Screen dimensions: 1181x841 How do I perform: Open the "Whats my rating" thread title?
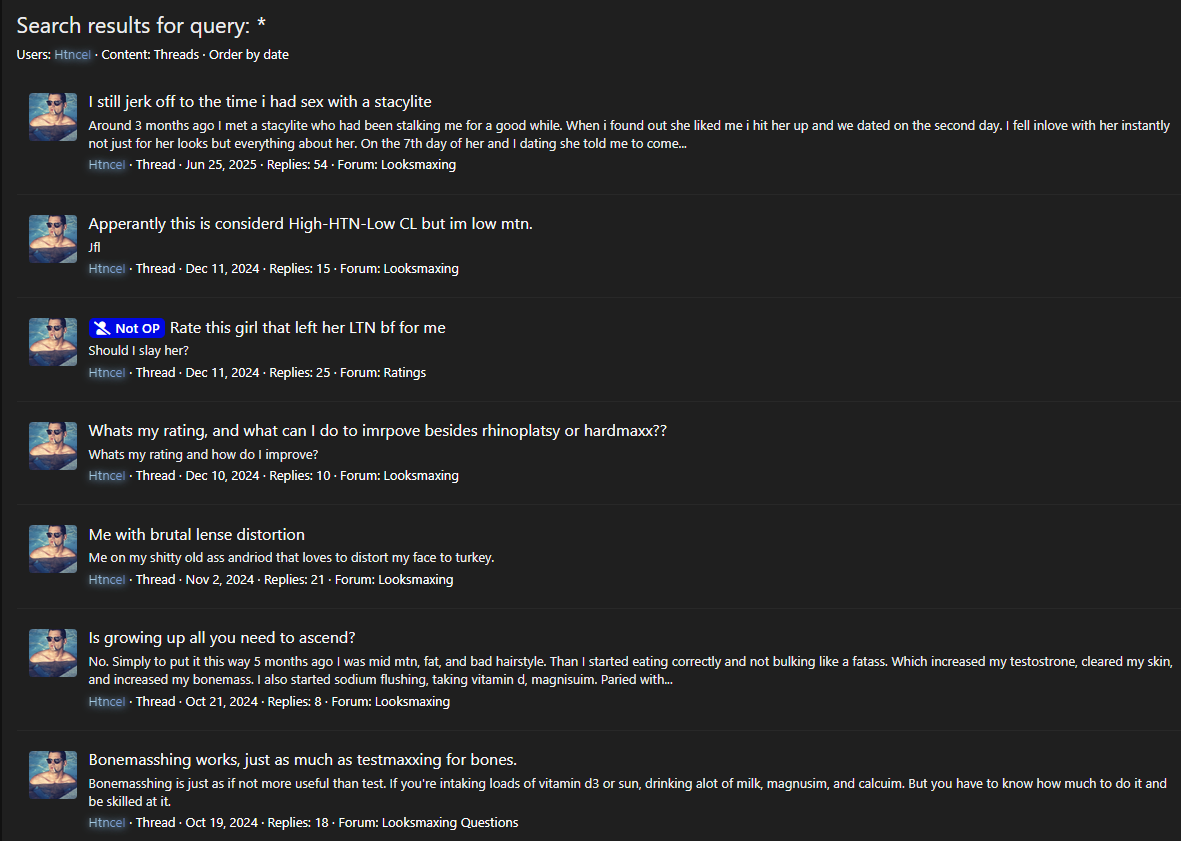tap(377, 431)
